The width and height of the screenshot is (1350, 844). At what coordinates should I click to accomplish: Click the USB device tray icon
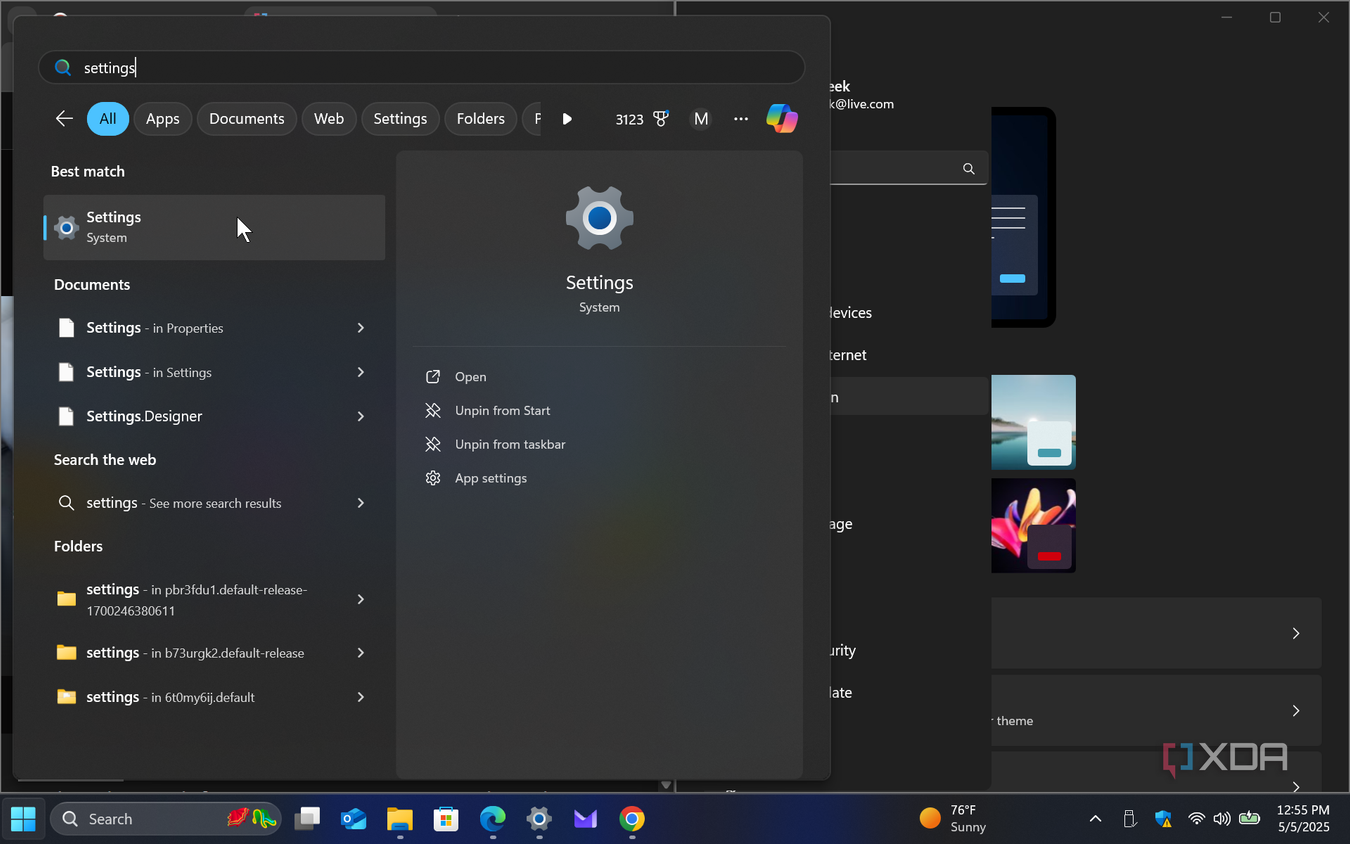pyautogui.click(x=1129, y=819)
